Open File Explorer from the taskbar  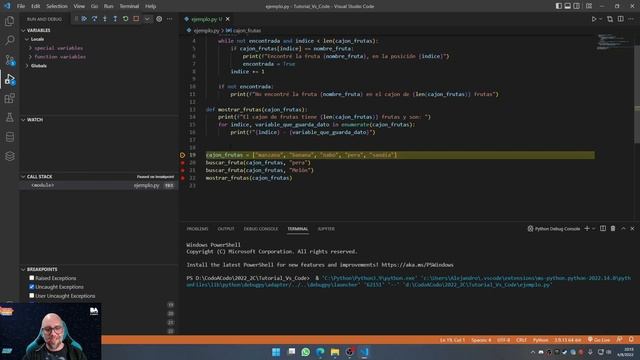point(335,352)
